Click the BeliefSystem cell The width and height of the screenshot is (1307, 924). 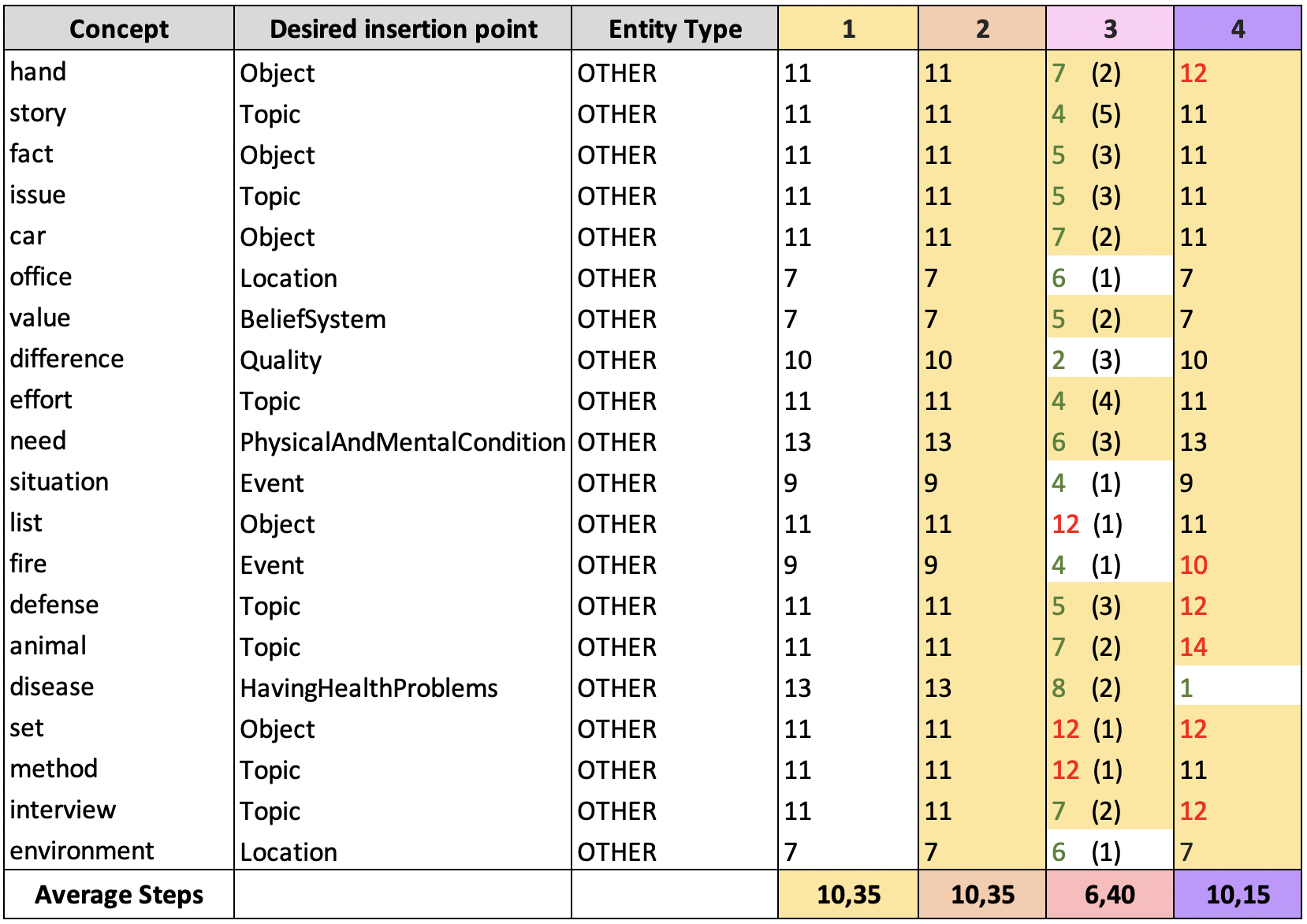[x=313, y=319]
